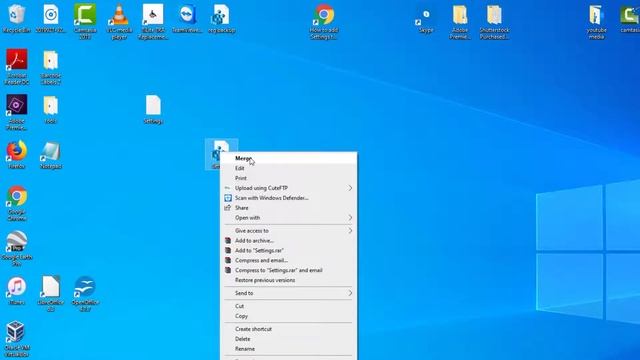Select Scan with Windows Defender

coord(288,198)
